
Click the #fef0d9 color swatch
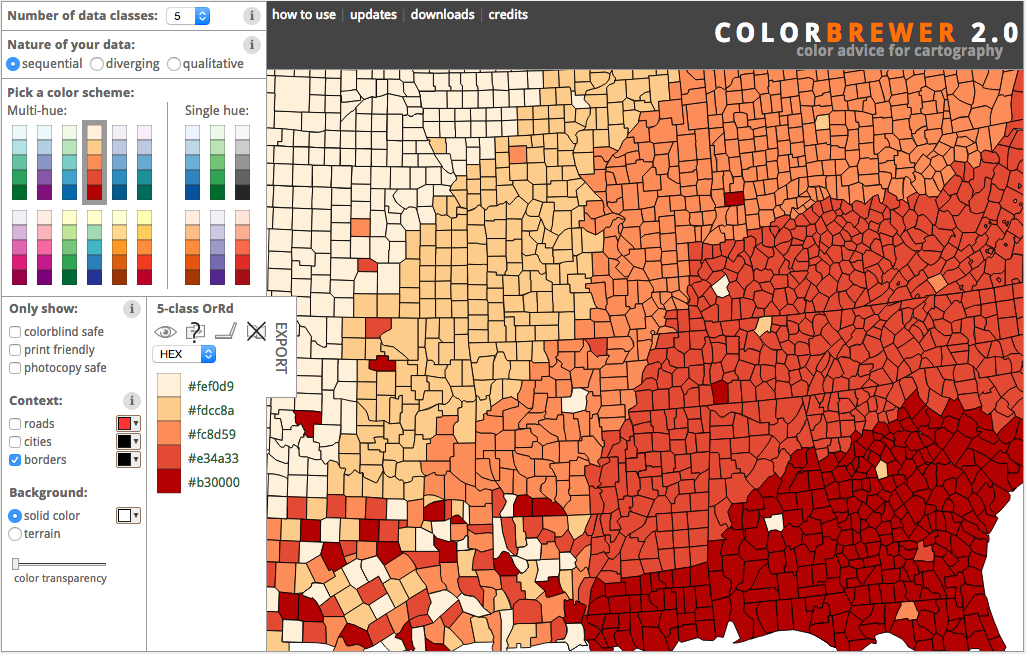(x=169, y=386)
